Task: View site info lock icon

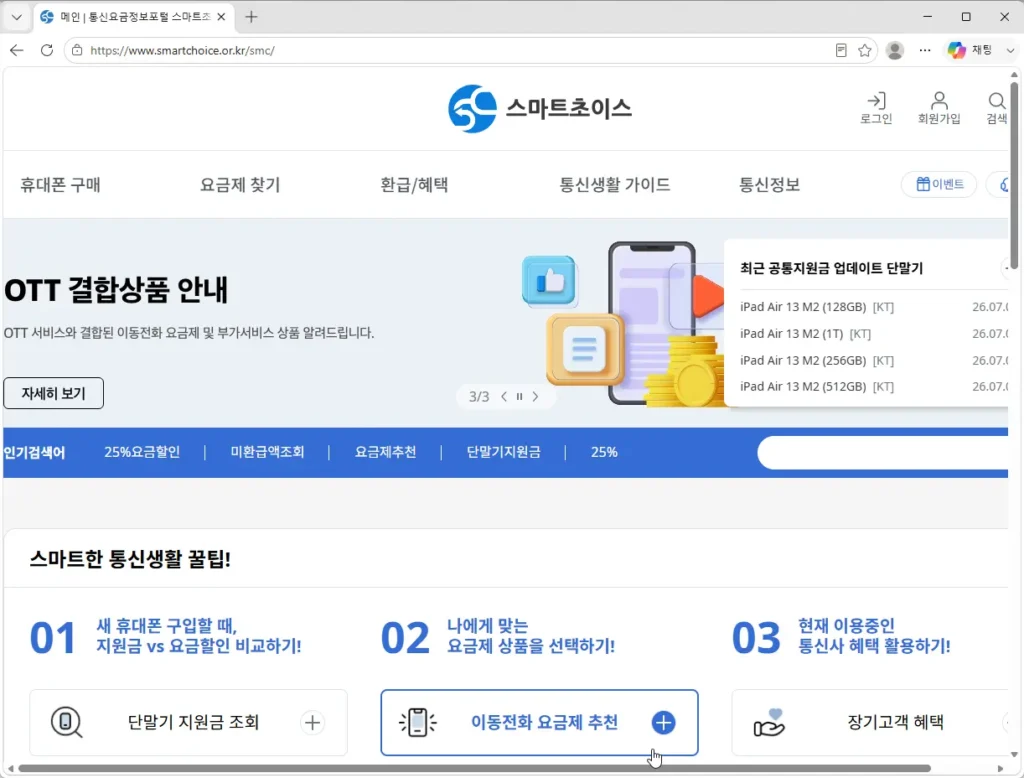Action: click(x=77, y=50)
